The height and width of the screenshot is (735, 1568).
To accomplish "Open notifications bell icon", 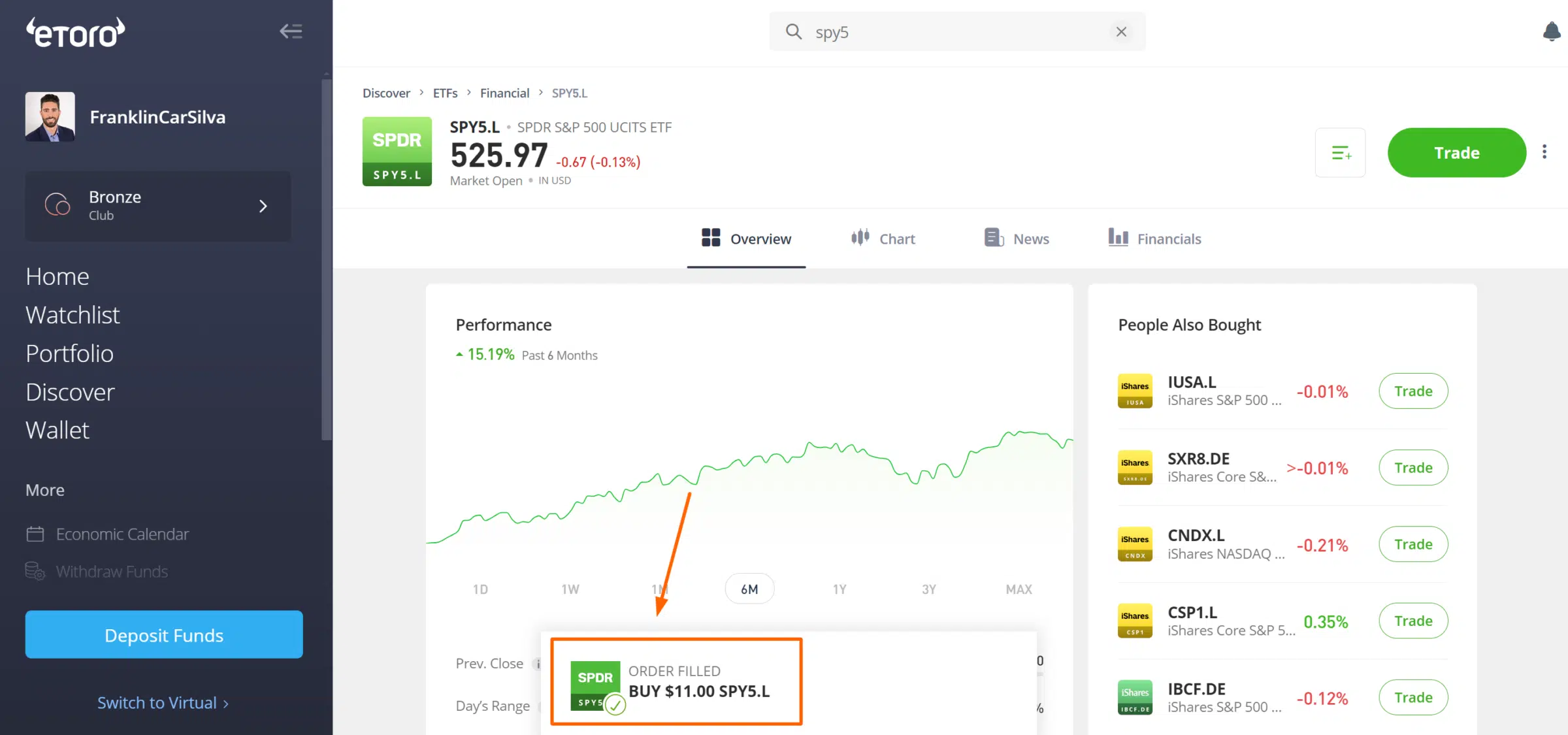I will pos(1551,31).
